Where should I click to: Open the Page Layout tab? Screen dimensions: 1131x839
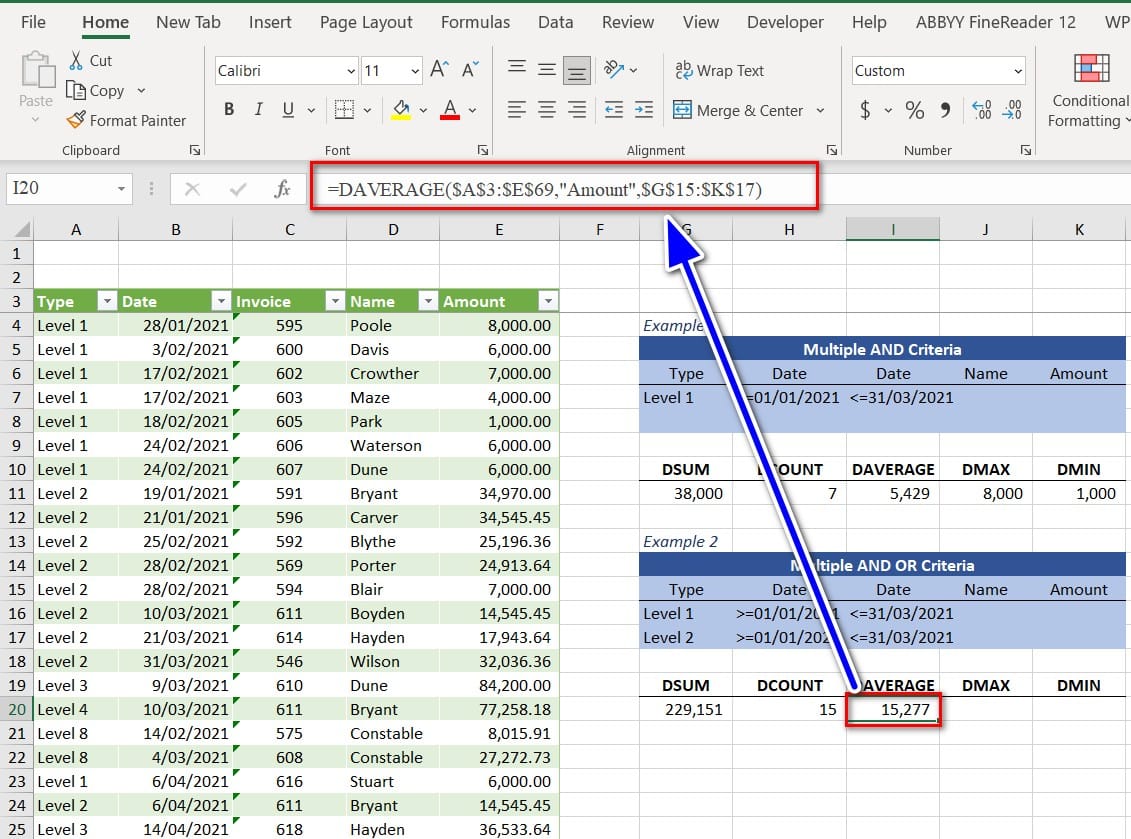point(366,22)
